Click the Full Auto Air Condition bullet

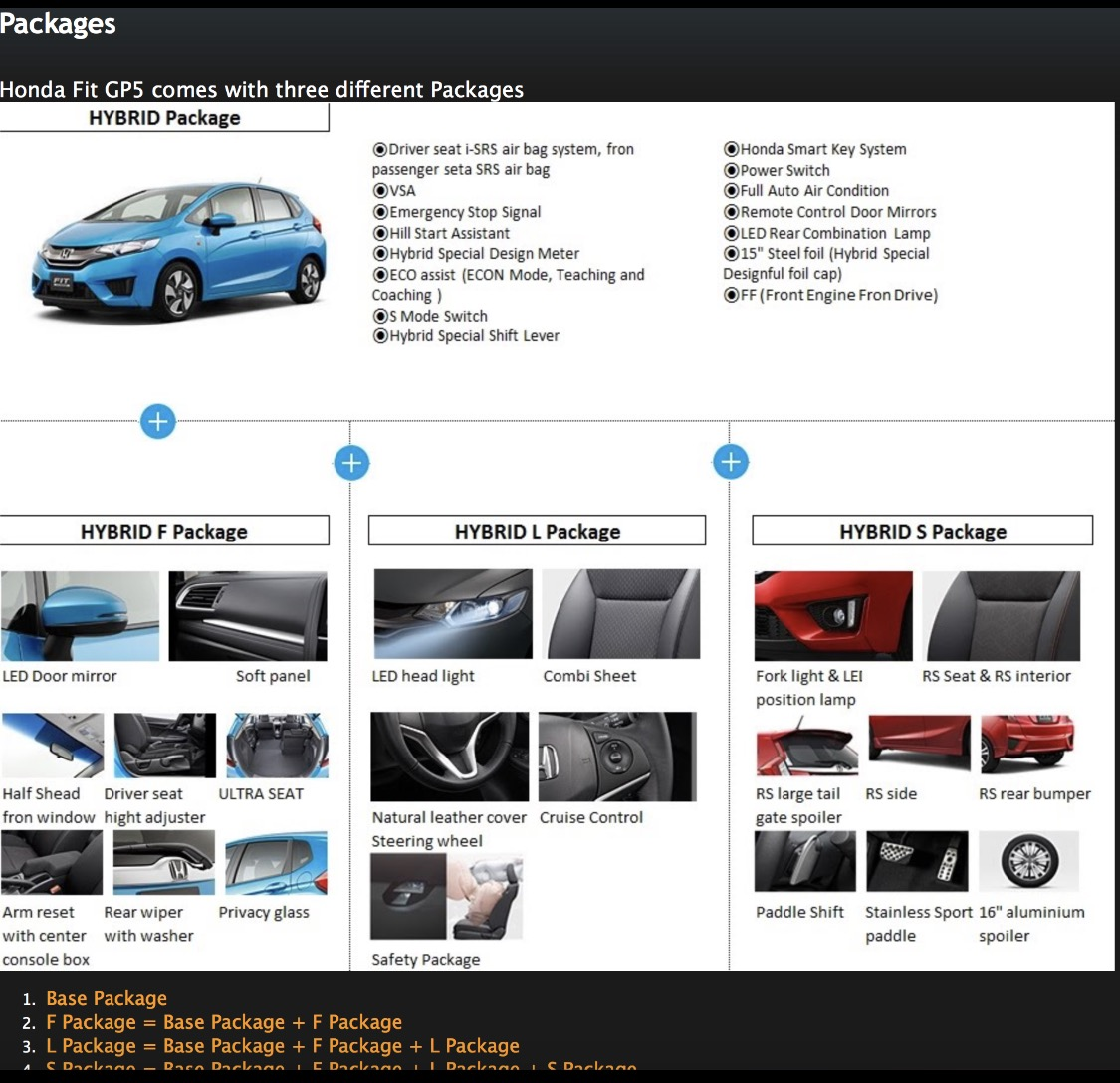point(806,191)
